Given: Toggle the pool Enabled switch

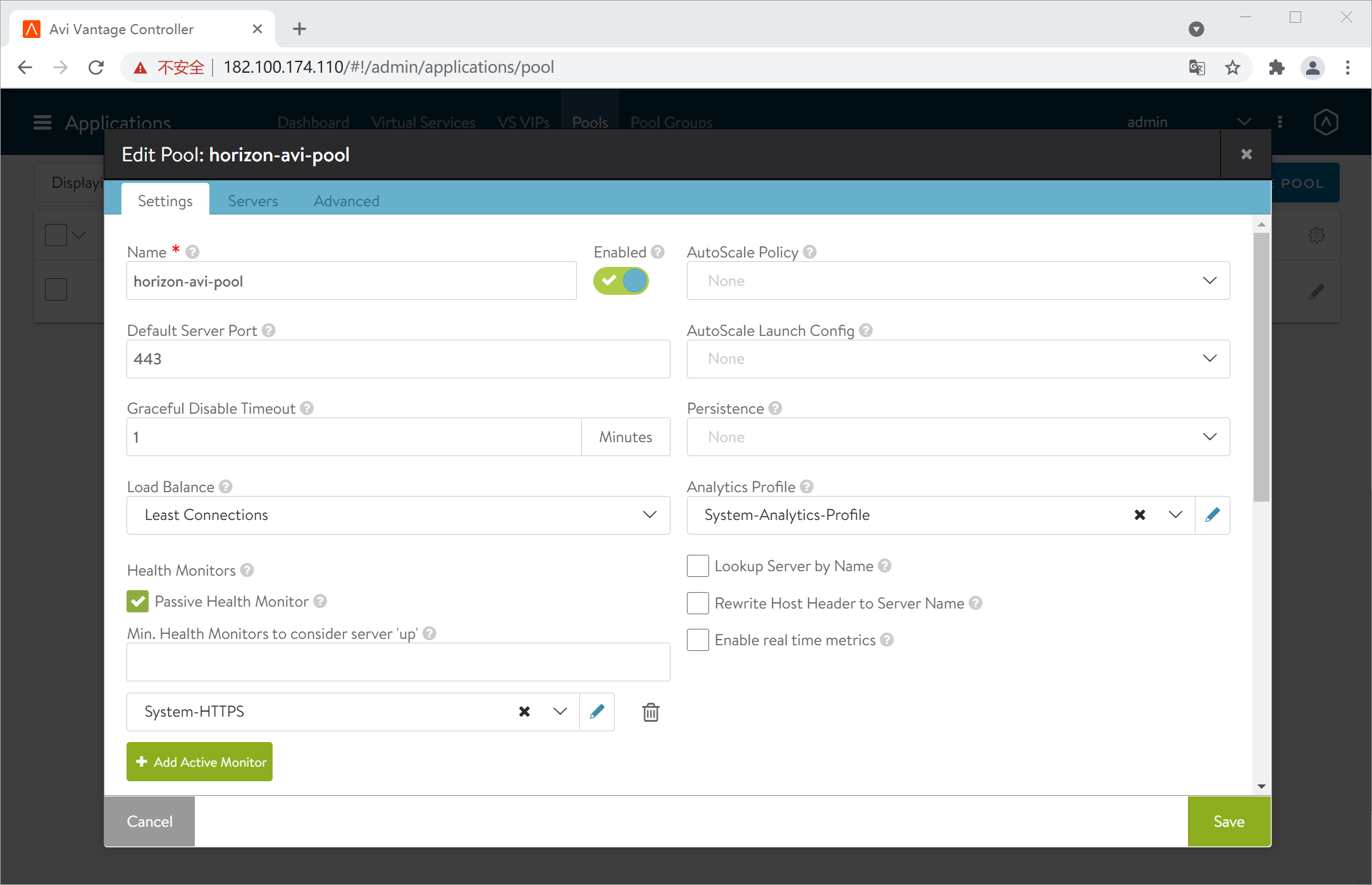Looking at the screenshot, I should click(x=621, y=281).
